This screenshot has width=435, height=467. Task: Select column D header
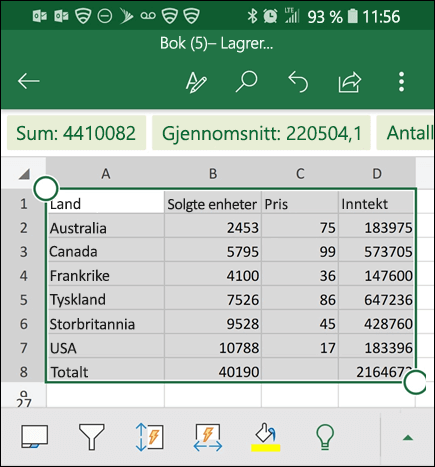coord(377,174)
